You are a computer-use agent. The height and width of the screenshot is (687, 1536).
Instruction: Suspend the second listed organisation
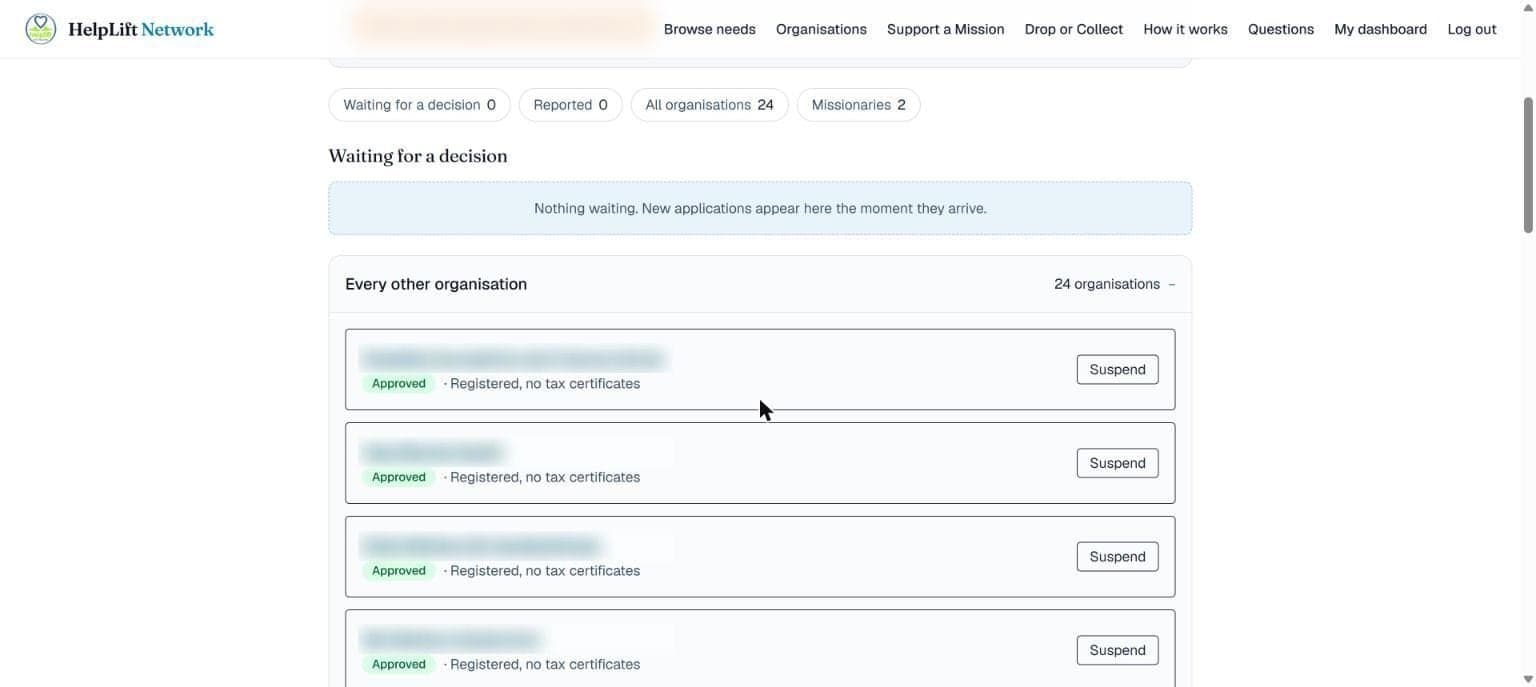click(x=1117, y=463)
